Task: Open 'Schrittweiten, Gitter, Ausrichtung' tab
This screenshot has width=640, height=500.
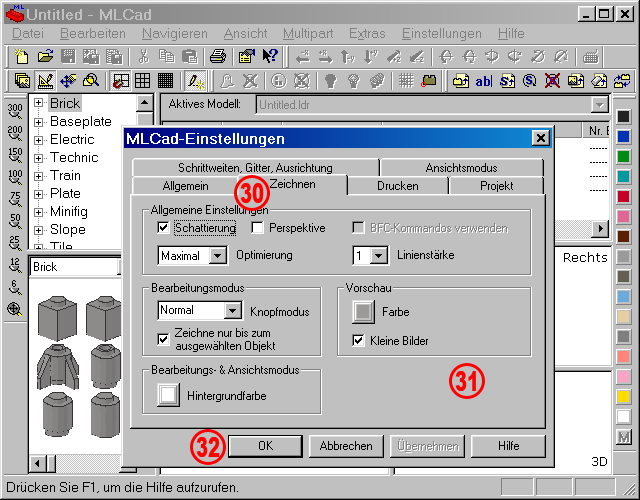Action: click(256, 168)
